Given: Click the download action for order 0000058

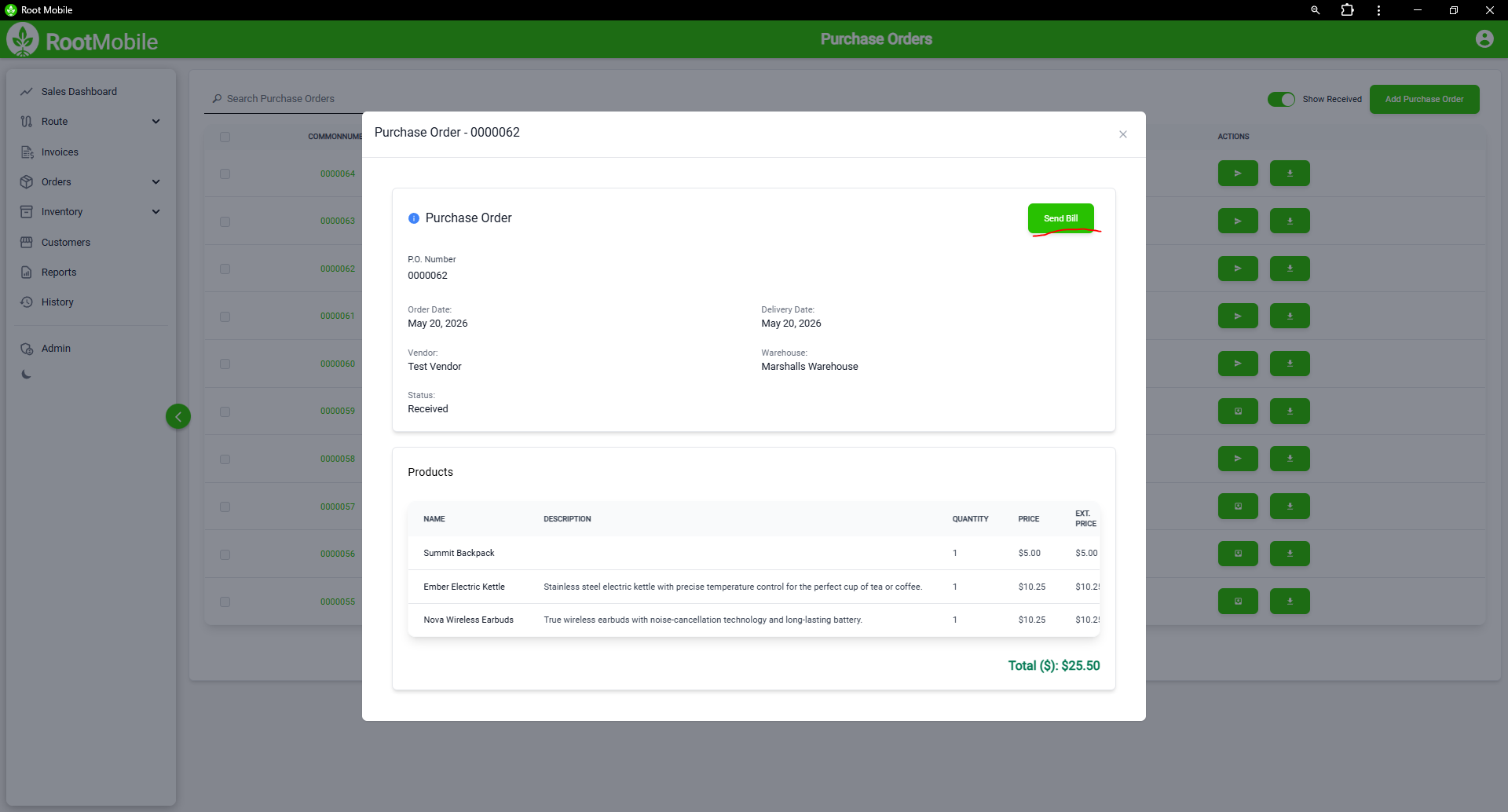Looking at the screenshot, I should pyautogui.click(x=1290, y=459).
